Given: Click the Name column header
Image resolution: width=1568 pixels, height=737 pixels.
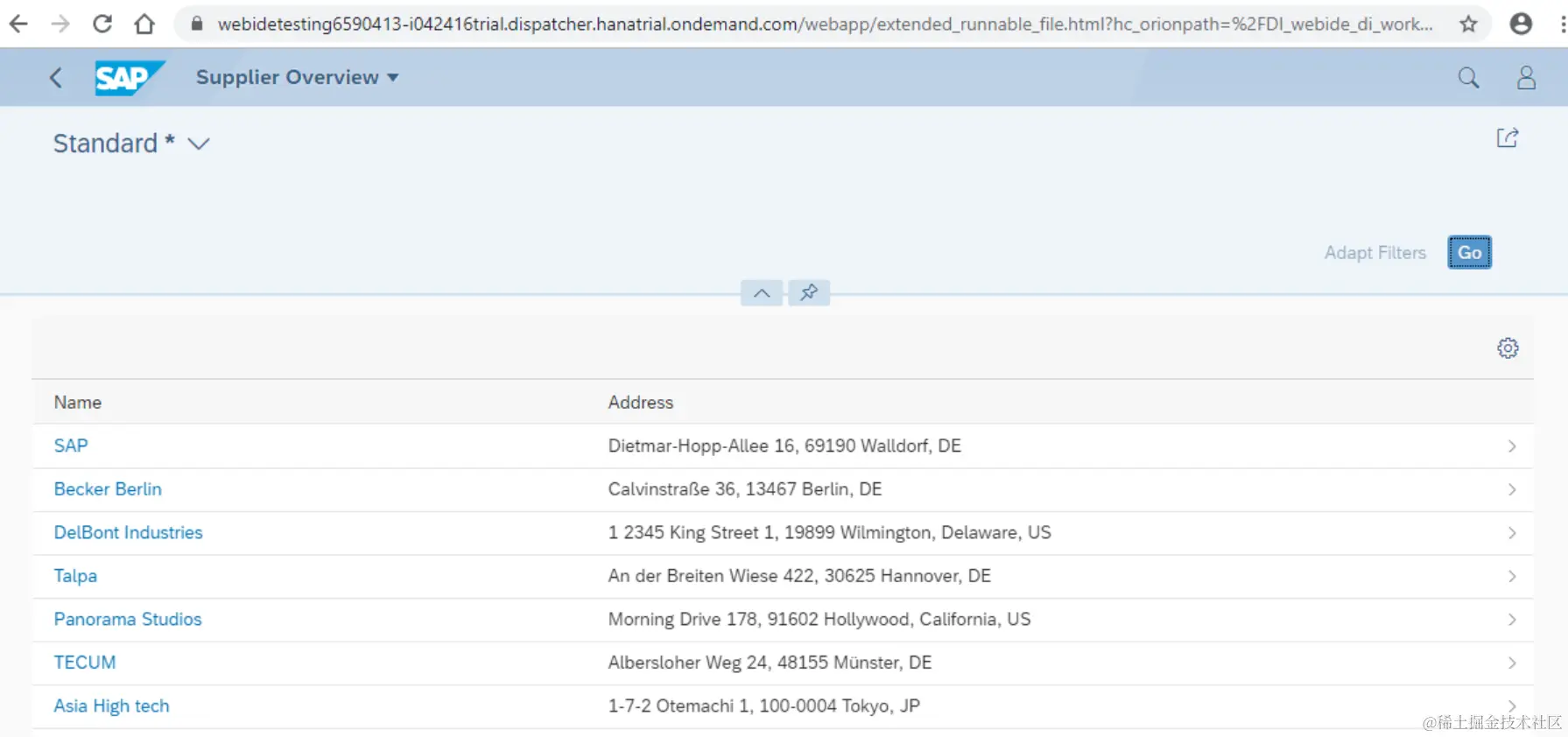Looking at the screenshot, I should 78,403.
